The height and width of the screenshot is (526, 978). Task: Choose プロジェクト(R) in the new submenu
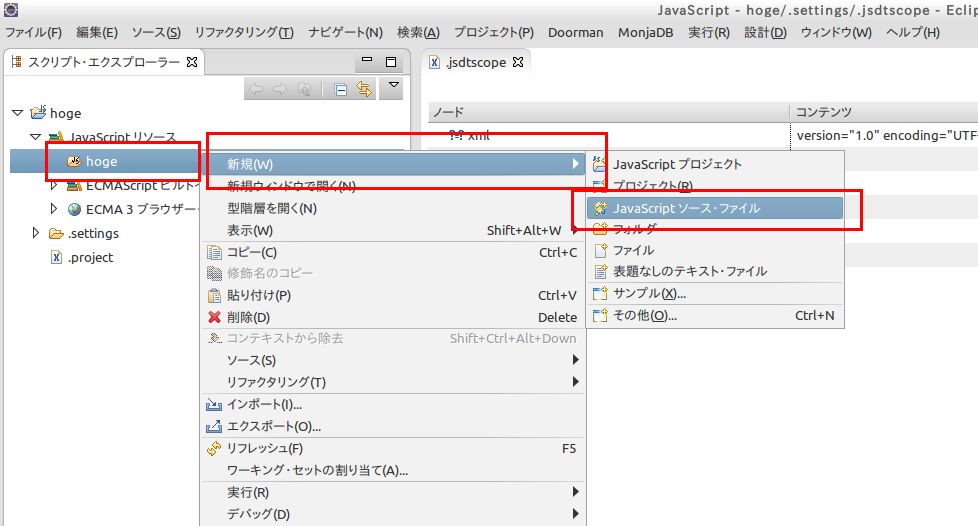[x=715, y=186]
